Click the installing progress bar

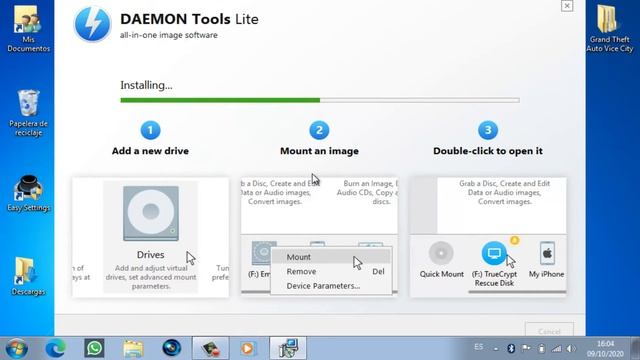320,100
